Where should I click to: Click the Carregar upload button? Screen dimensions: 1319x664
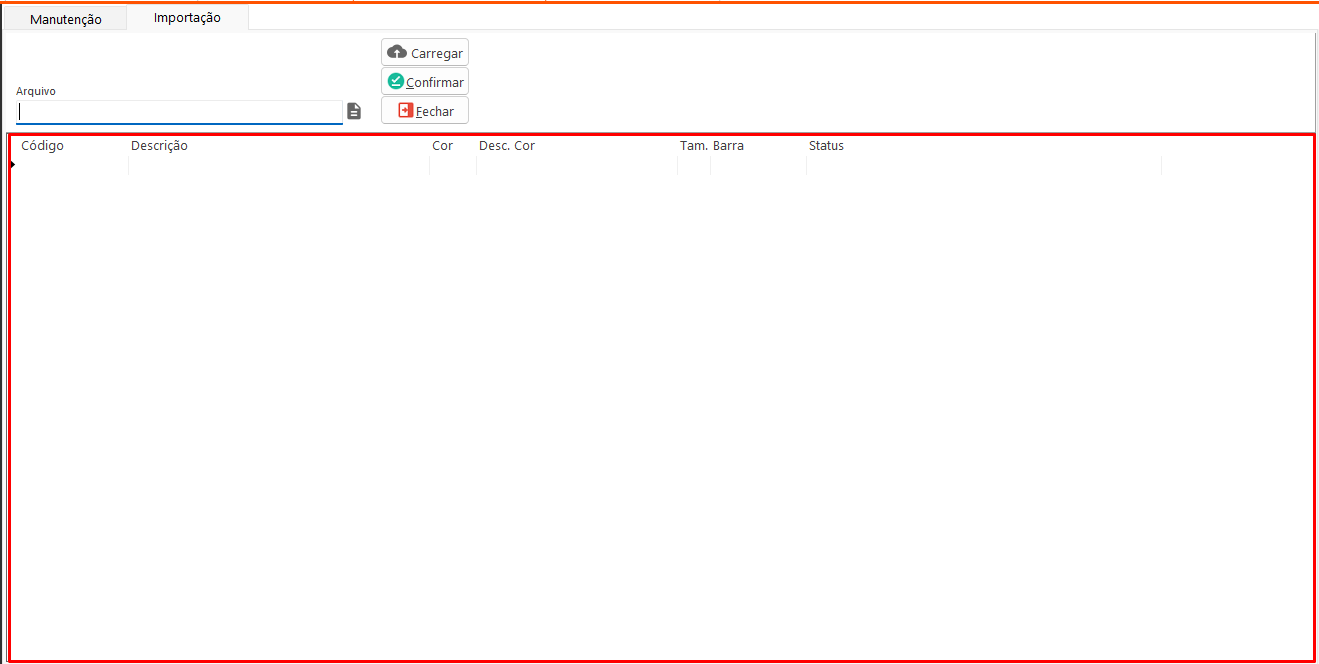(x=425, y=53)
